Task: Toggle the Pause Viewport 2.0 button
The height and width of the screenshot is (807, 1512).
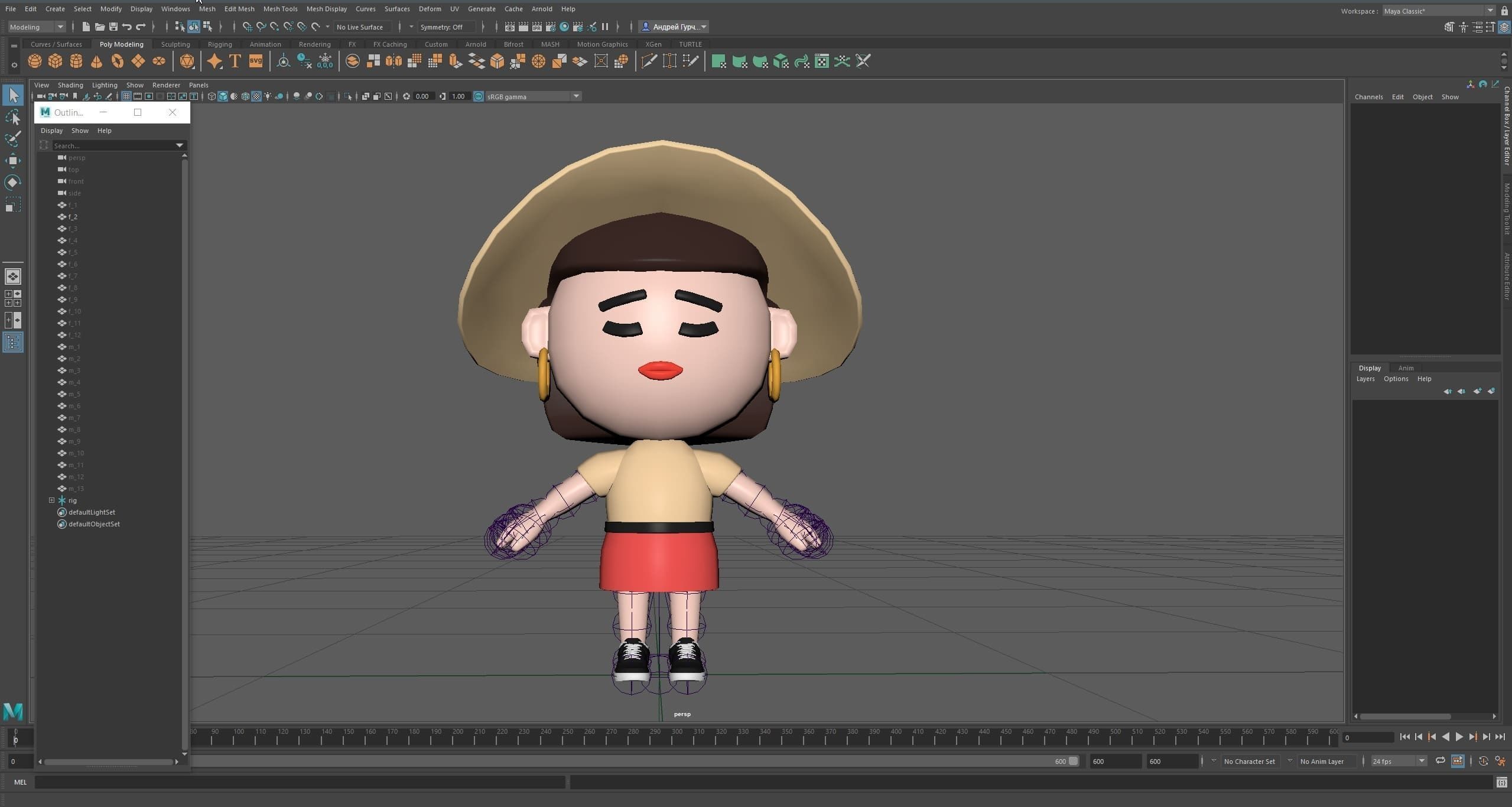Action: 605,27
